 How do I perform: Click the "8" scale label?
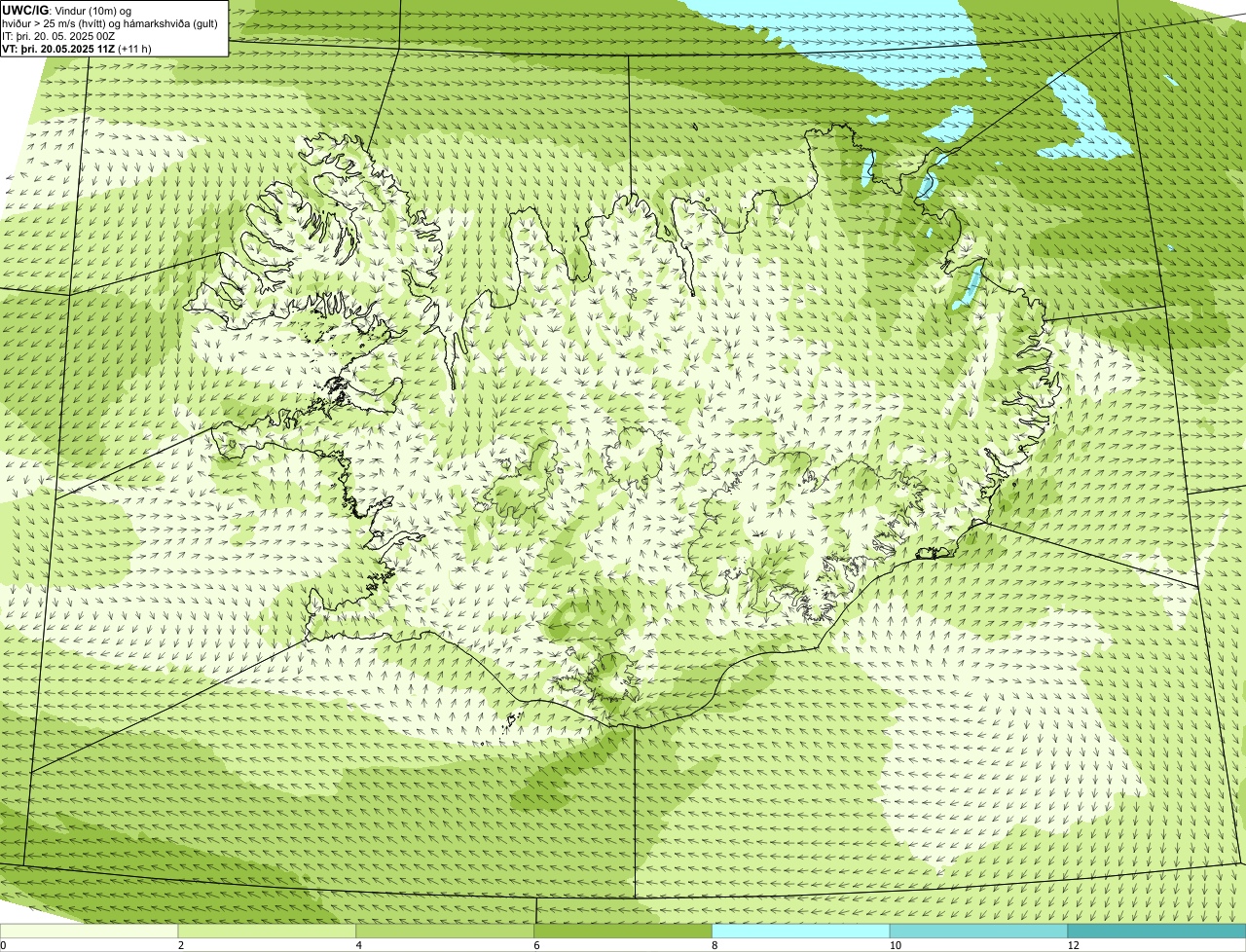coord(715,945)
